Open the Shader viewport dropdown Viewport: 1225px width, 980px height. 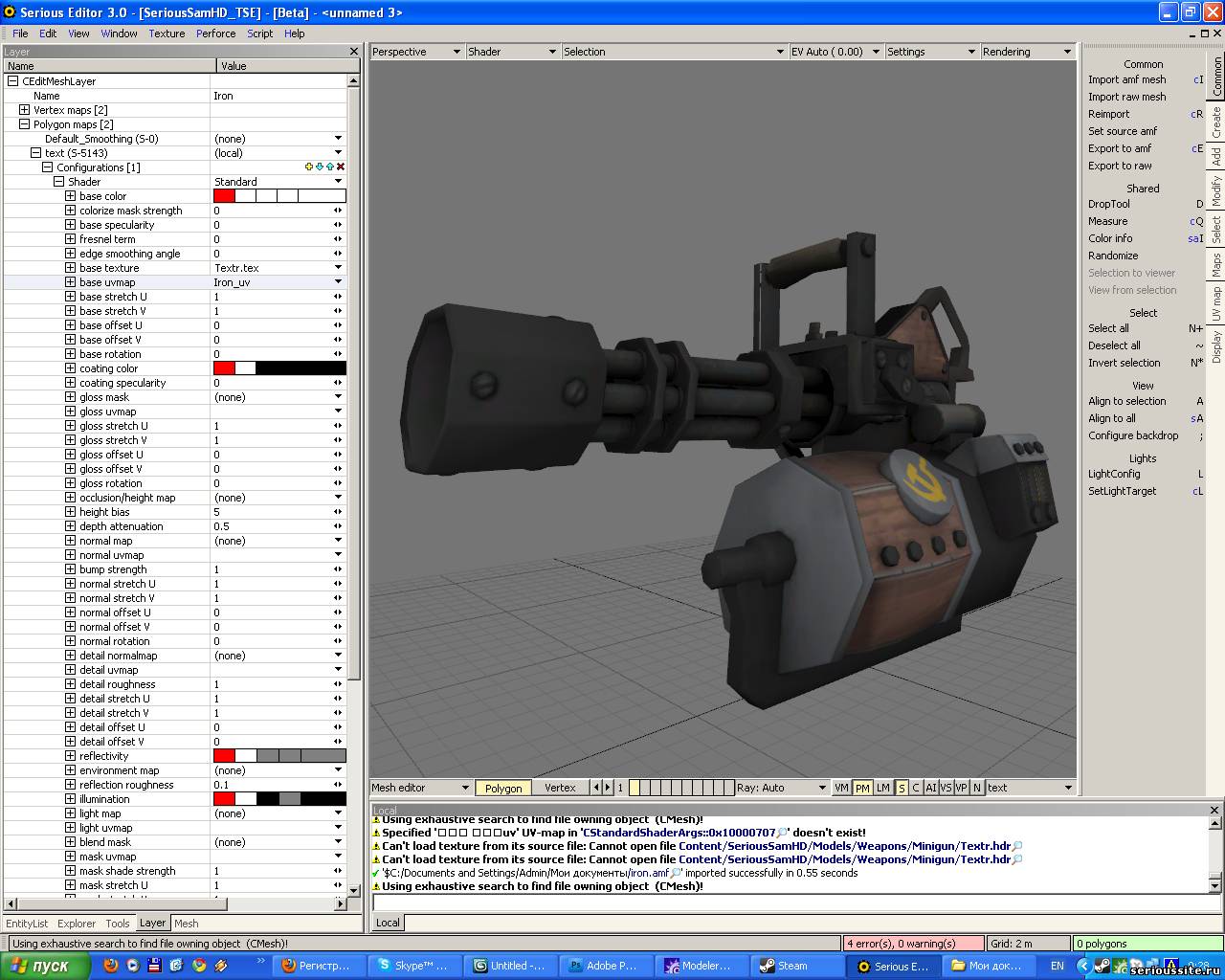coord(512,52)
